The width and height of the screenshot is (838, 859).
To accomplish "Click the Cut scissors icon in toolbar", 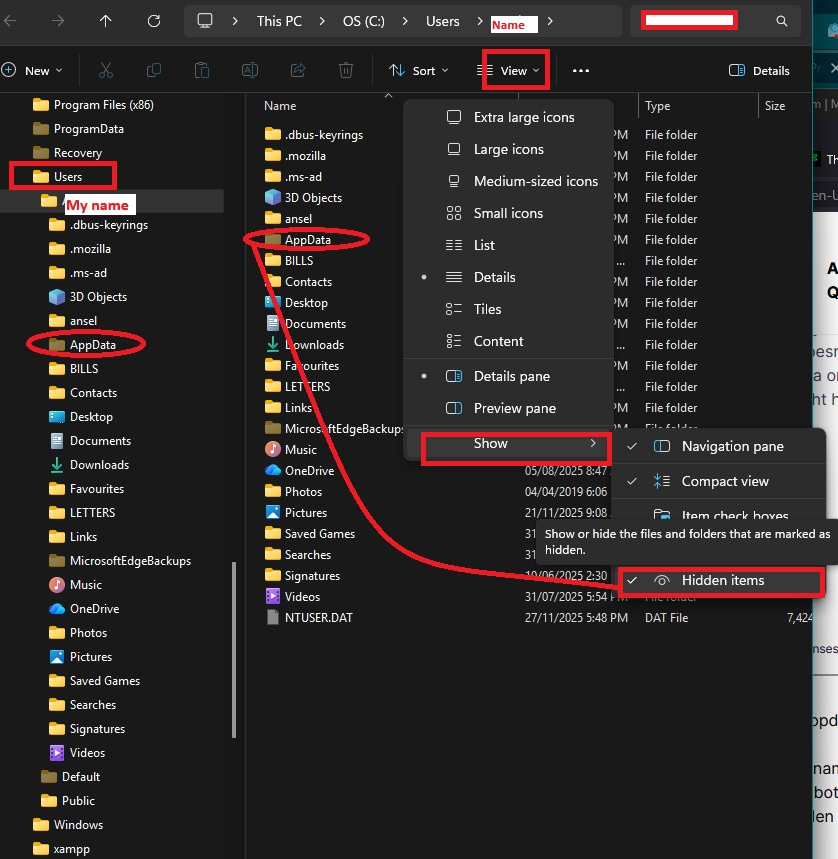I will [x=105, y=70].
